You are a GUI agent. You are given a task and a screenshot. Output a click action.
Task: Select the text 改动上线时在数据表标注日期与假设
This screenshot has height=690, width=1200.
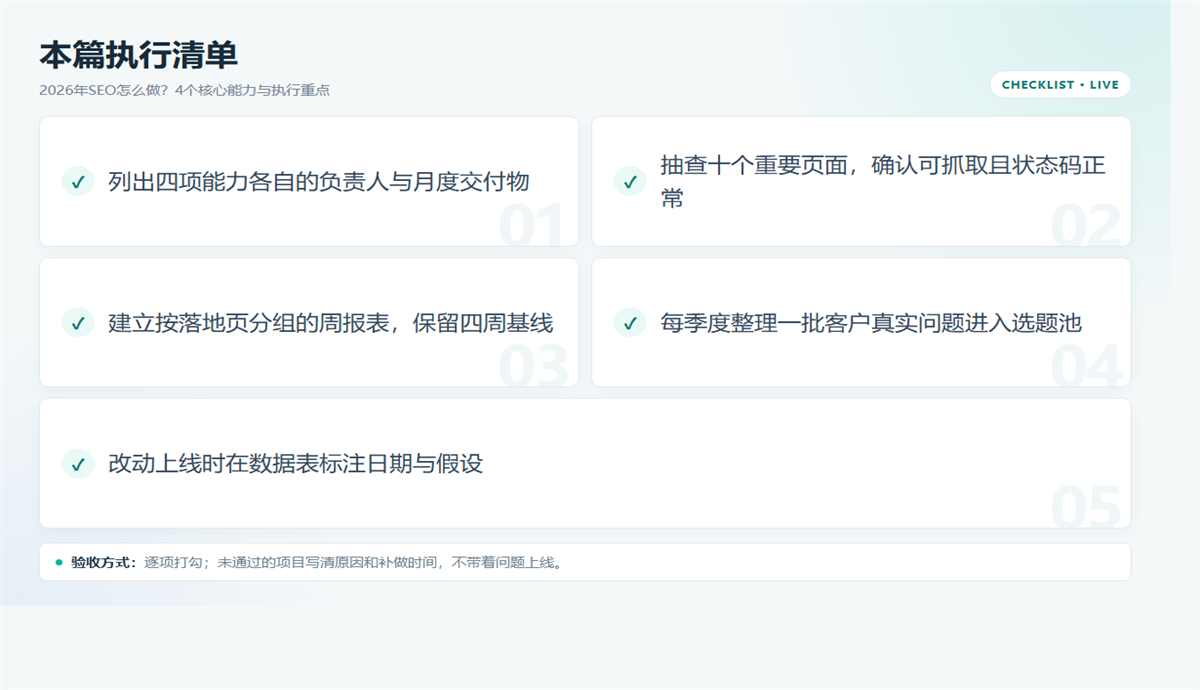pyautogui.click(x=296, y=463)
